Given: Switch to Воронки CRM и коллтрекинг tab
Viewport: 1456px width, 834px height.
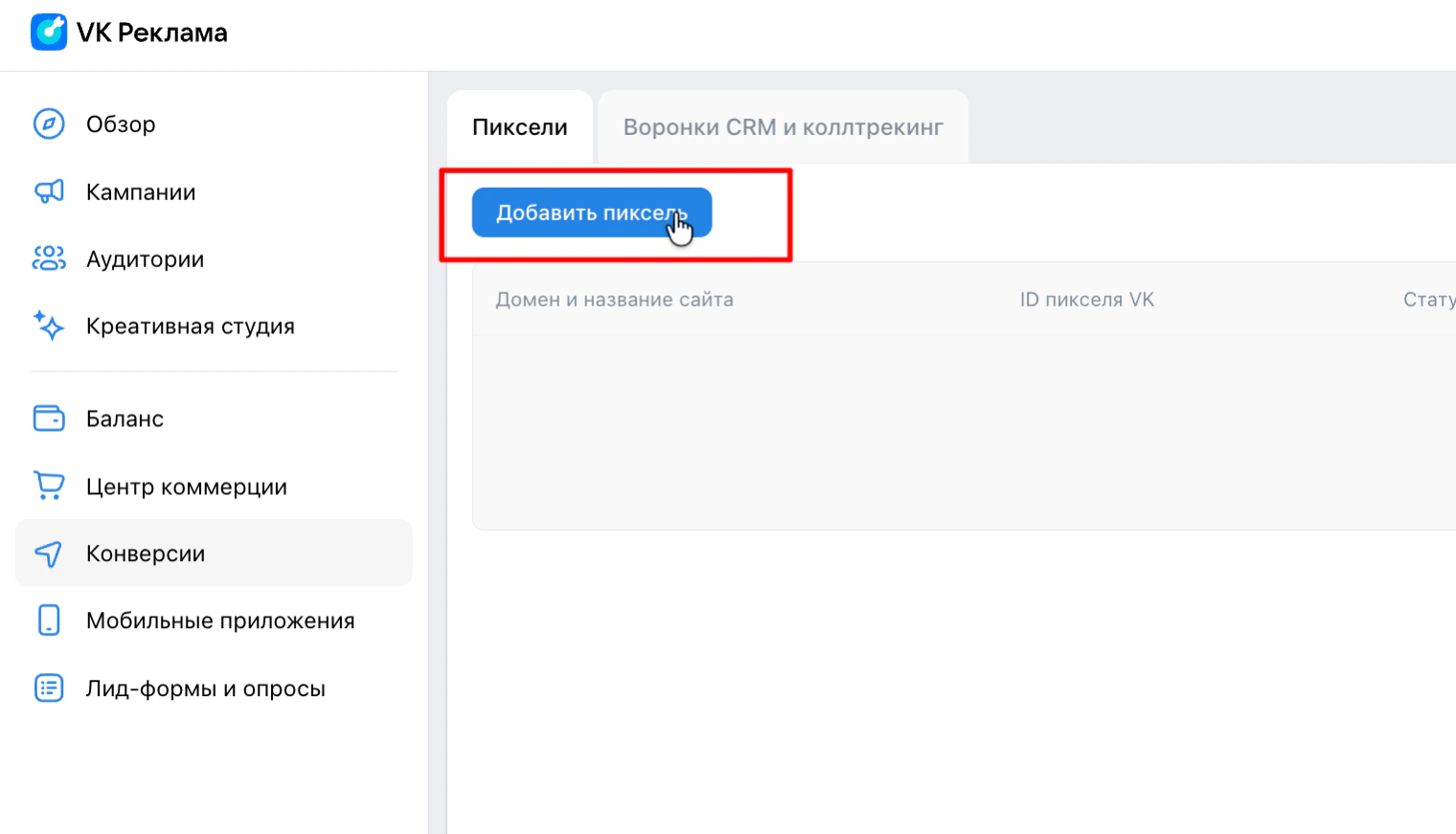Looking at the screenshot, I should point(784,127).
